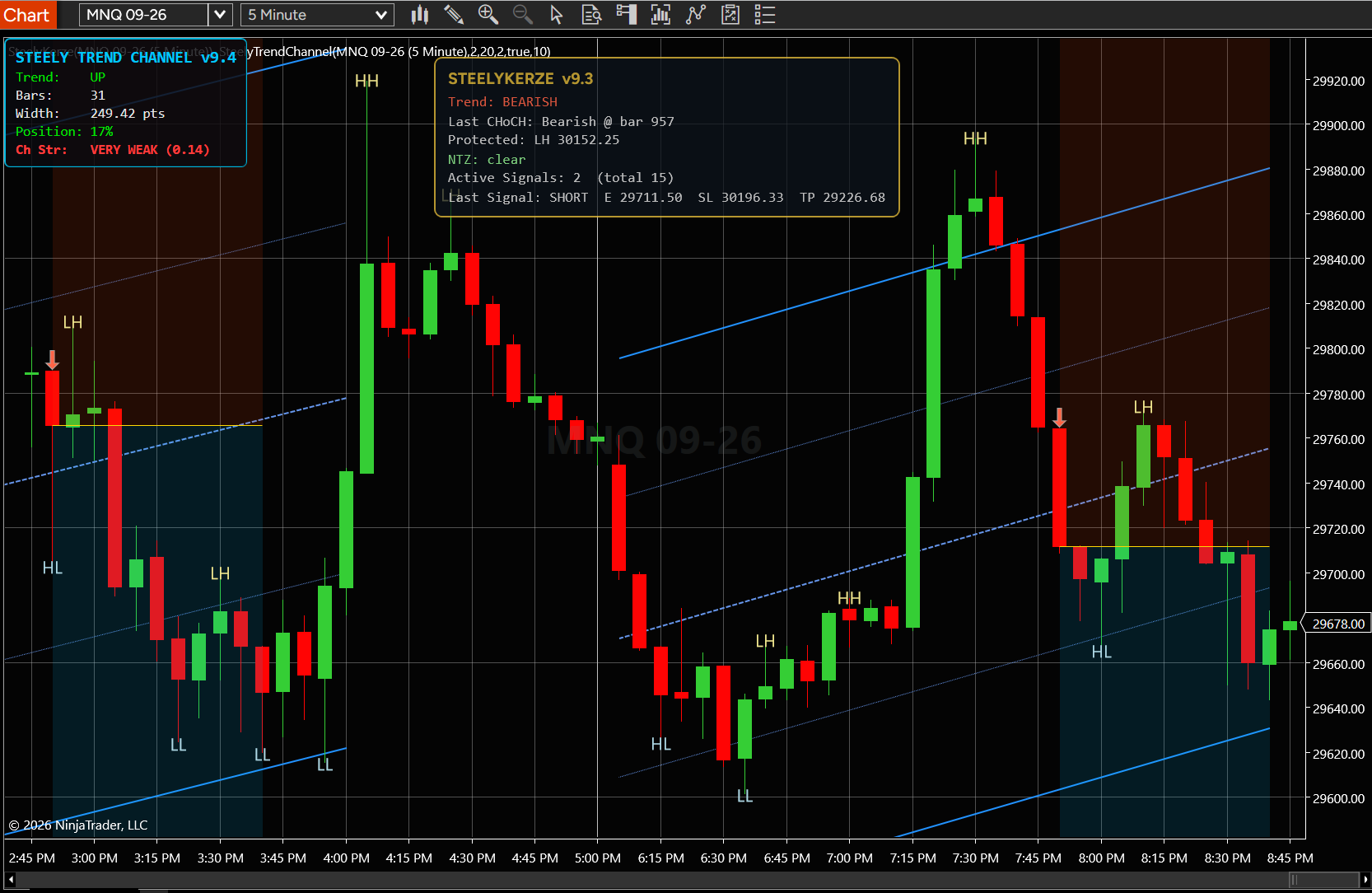Image resolution: width=1372 pixels, height=893 pixels.
Task: Select the drawing tools pencil icon
Action: (x=453, y=14)
